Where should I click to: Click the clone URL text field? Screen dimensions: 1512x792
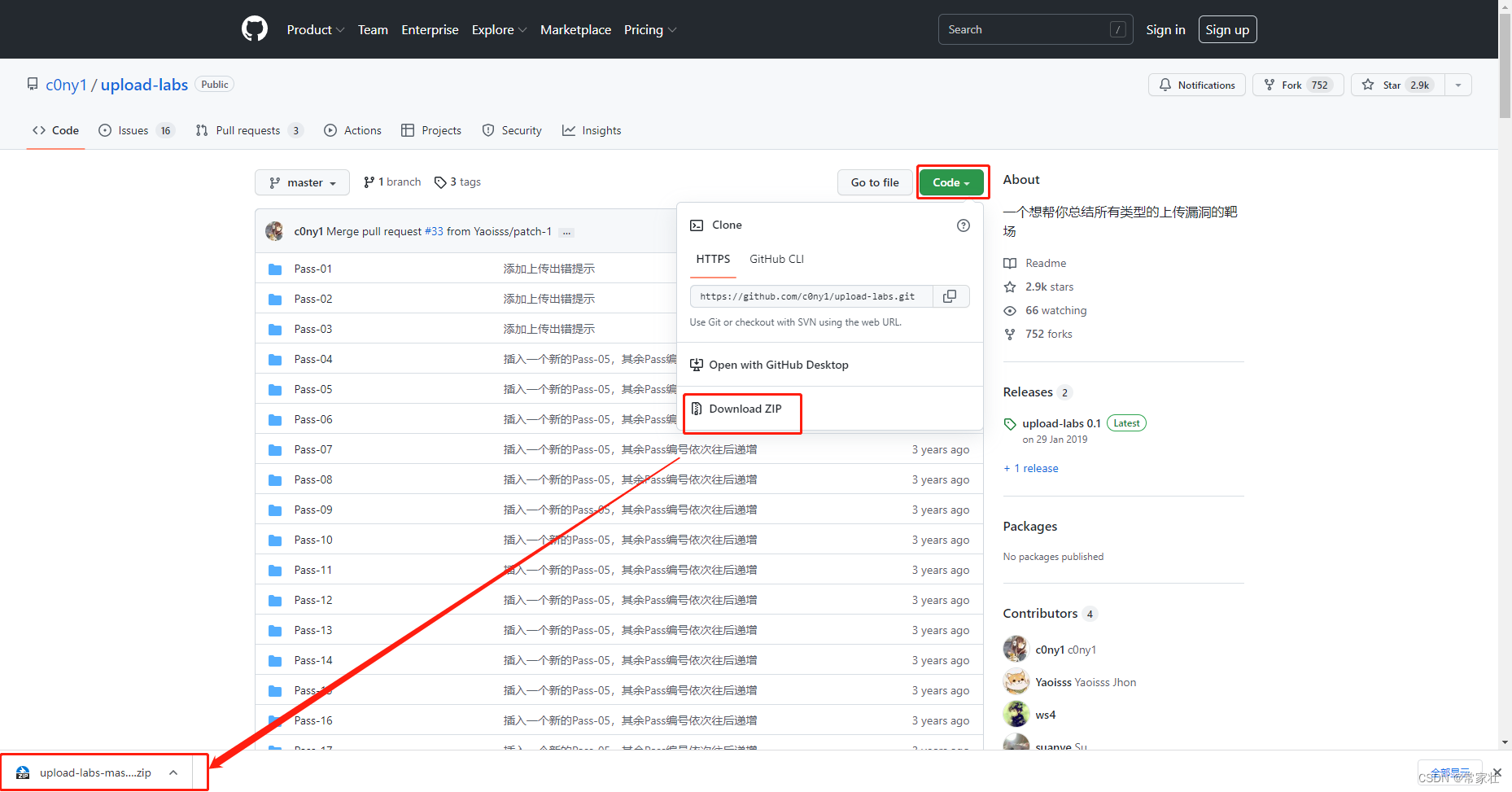[x=811, y=296]
